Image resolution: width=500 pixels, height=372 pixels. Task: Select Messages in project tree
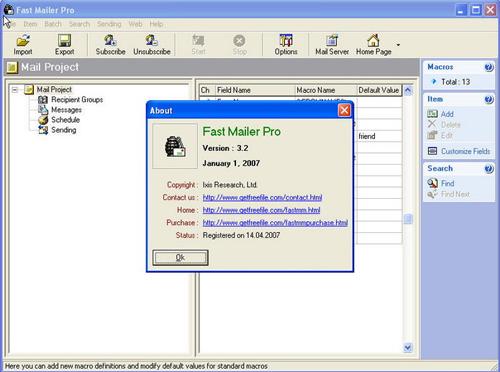pos(66,110)
